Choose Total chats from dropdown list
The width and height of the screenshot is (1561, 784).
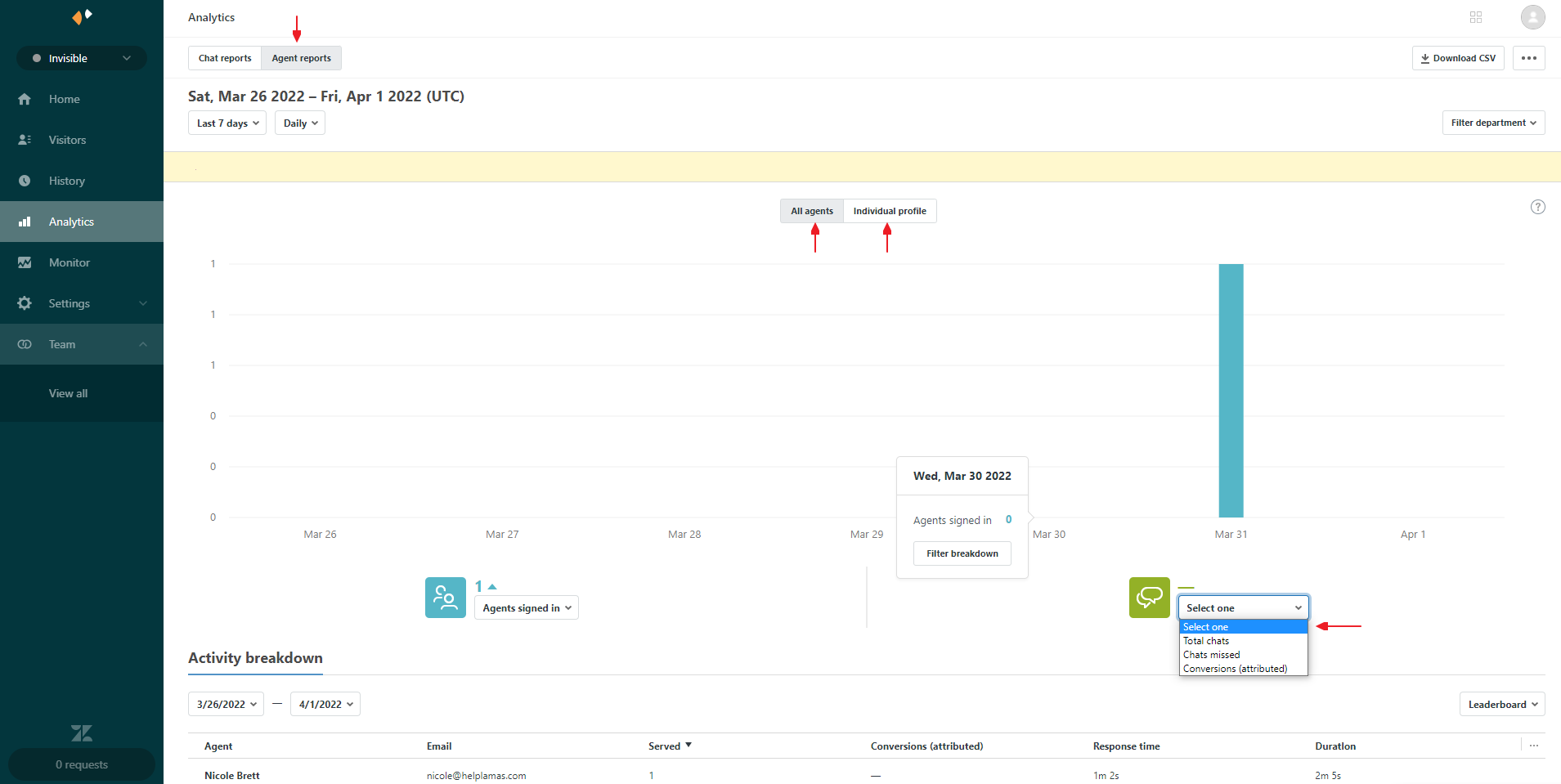[x=1244, y=641]
